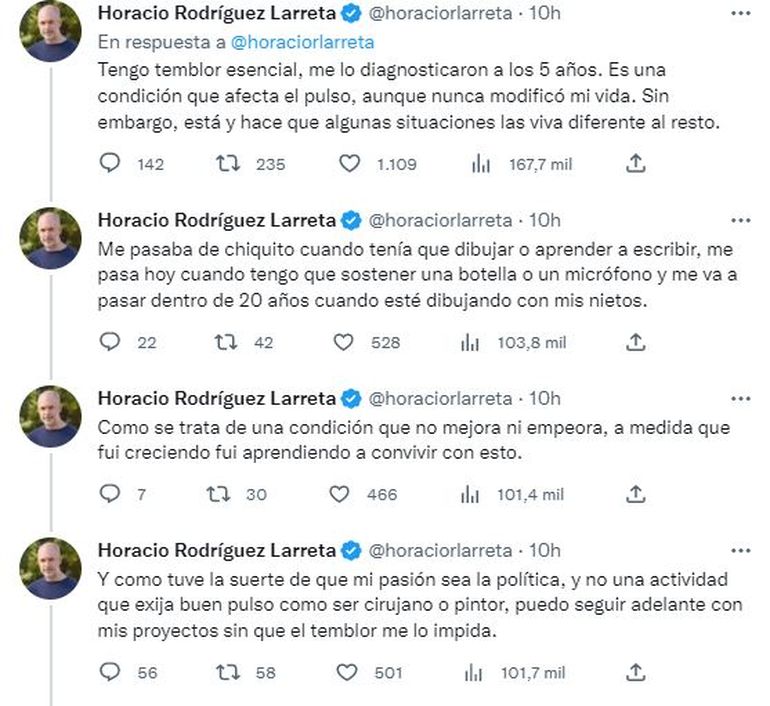Open profile photo on the last tweet

pos(50,568)
